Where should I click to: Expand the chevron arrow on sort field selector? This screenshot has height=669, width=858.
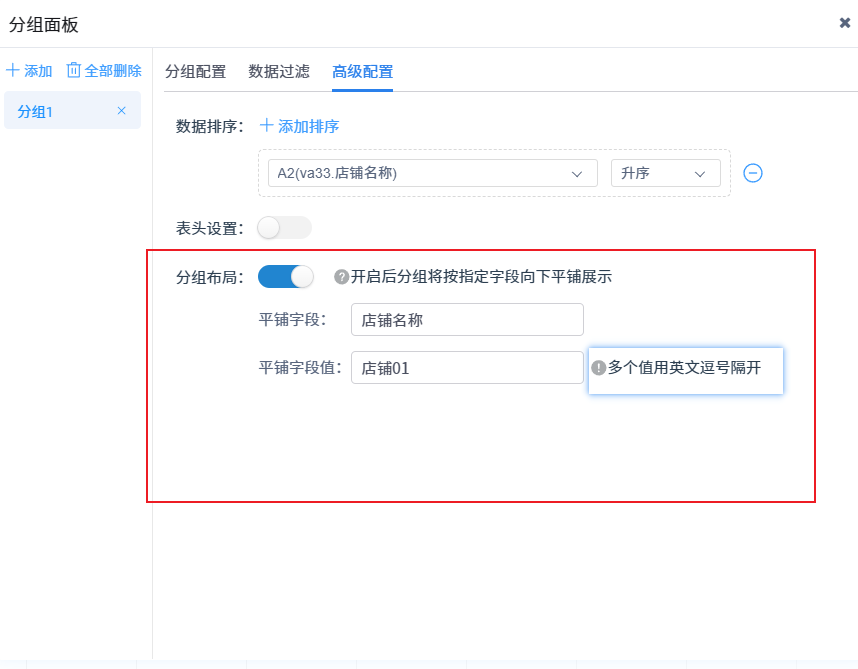(x=577, y=174)
